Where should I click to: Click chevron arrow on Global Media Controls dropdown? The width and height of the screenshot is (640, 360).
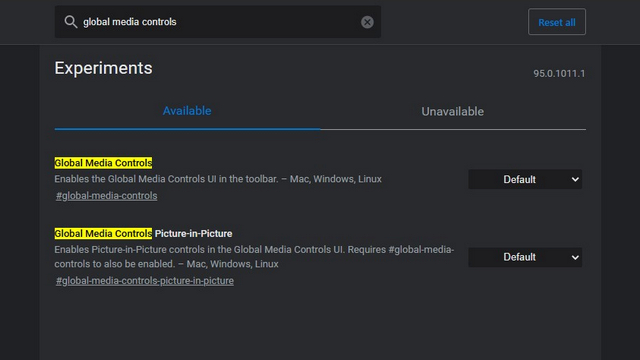coord(575,179)
